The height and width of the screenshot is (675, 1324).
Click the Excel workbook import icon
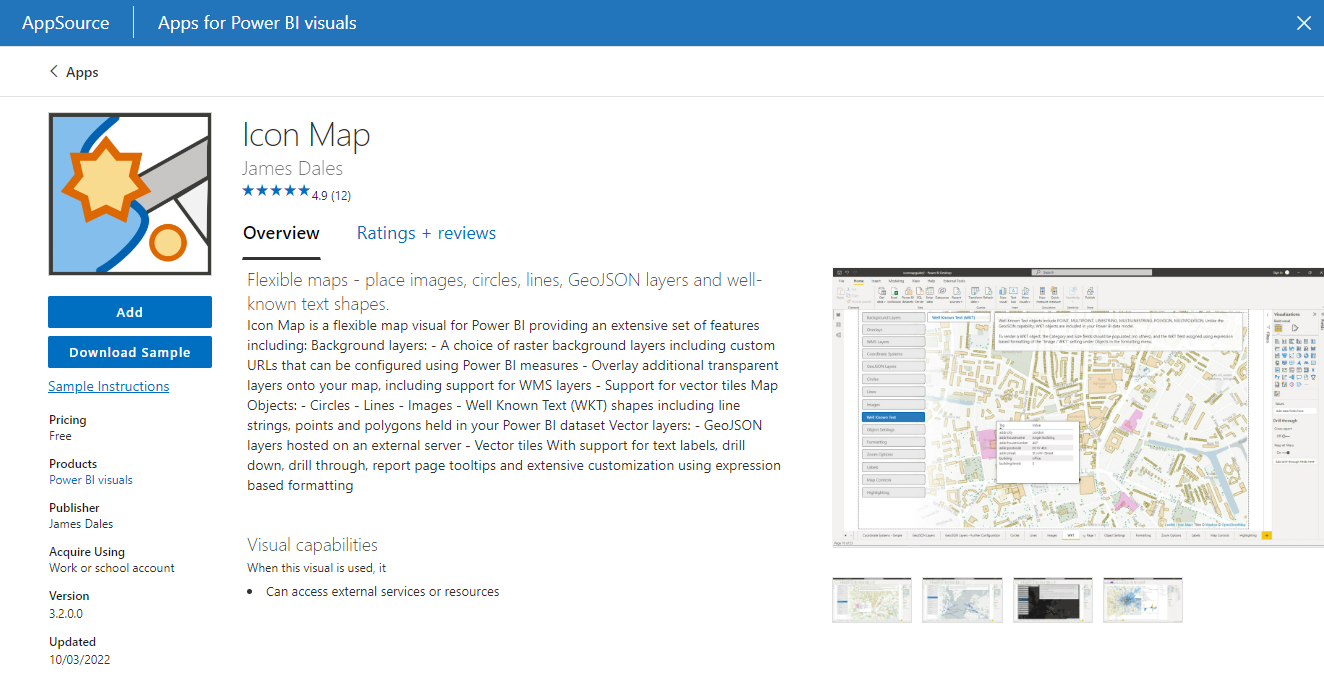point(895,292)
